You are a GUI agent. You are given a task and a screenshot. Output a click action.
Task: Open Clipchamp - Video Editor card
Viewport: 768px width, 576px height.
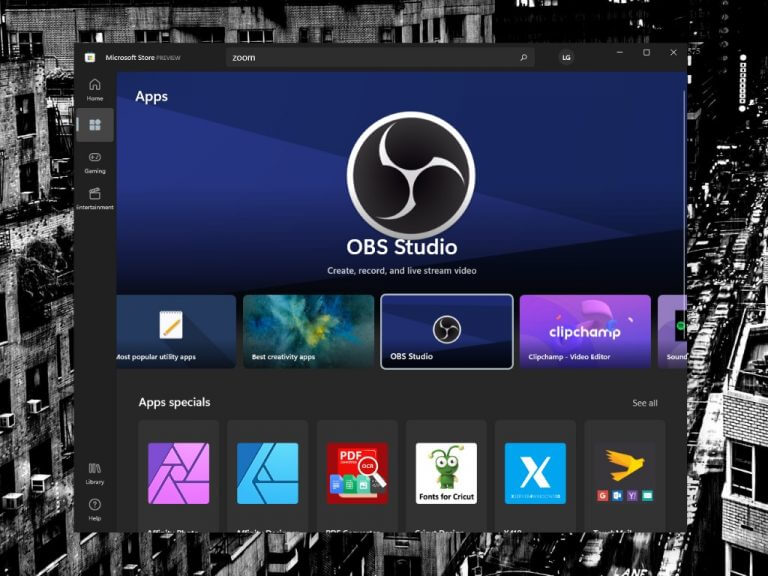585,331
